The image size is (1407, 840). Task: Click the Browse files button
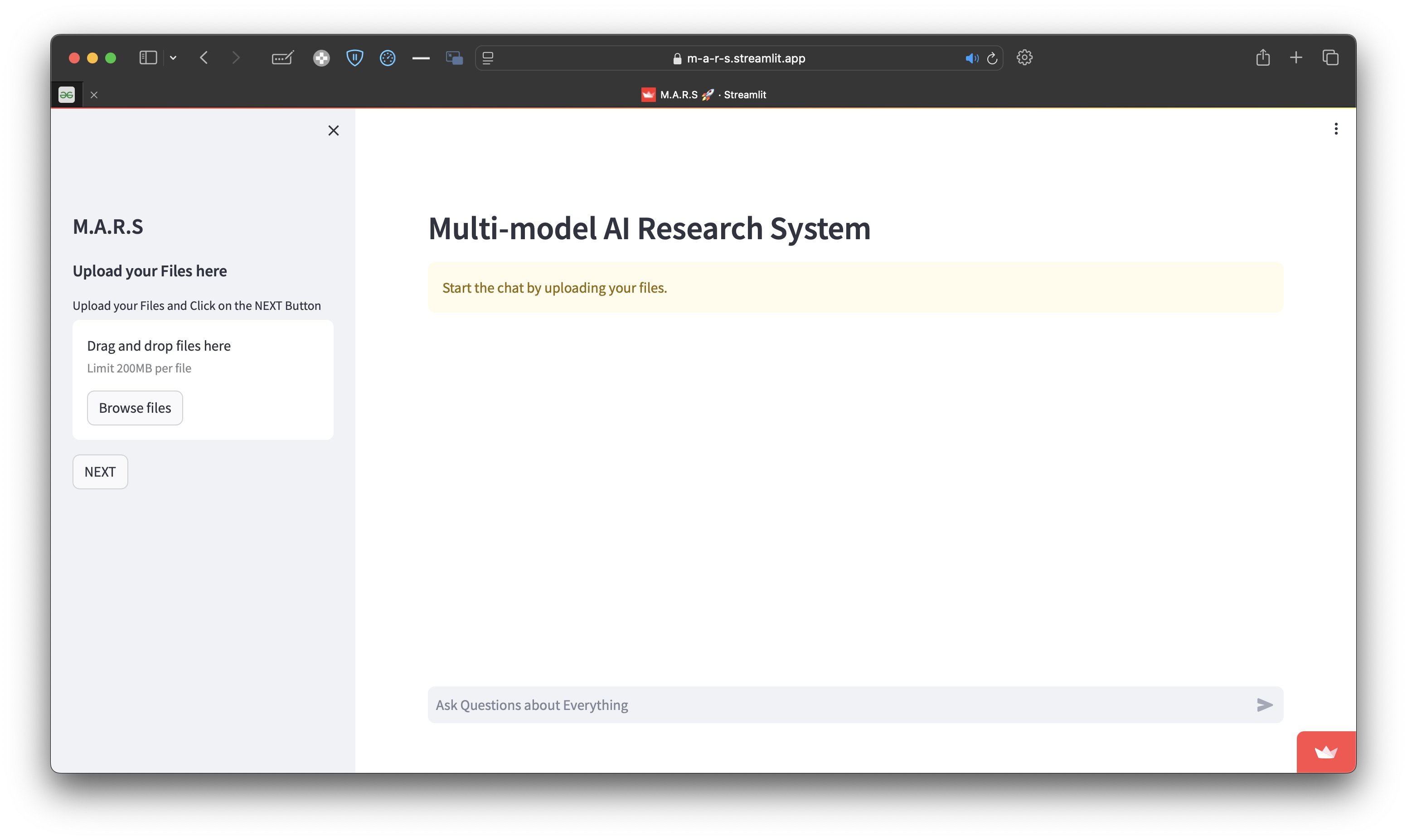coord(135,408)
